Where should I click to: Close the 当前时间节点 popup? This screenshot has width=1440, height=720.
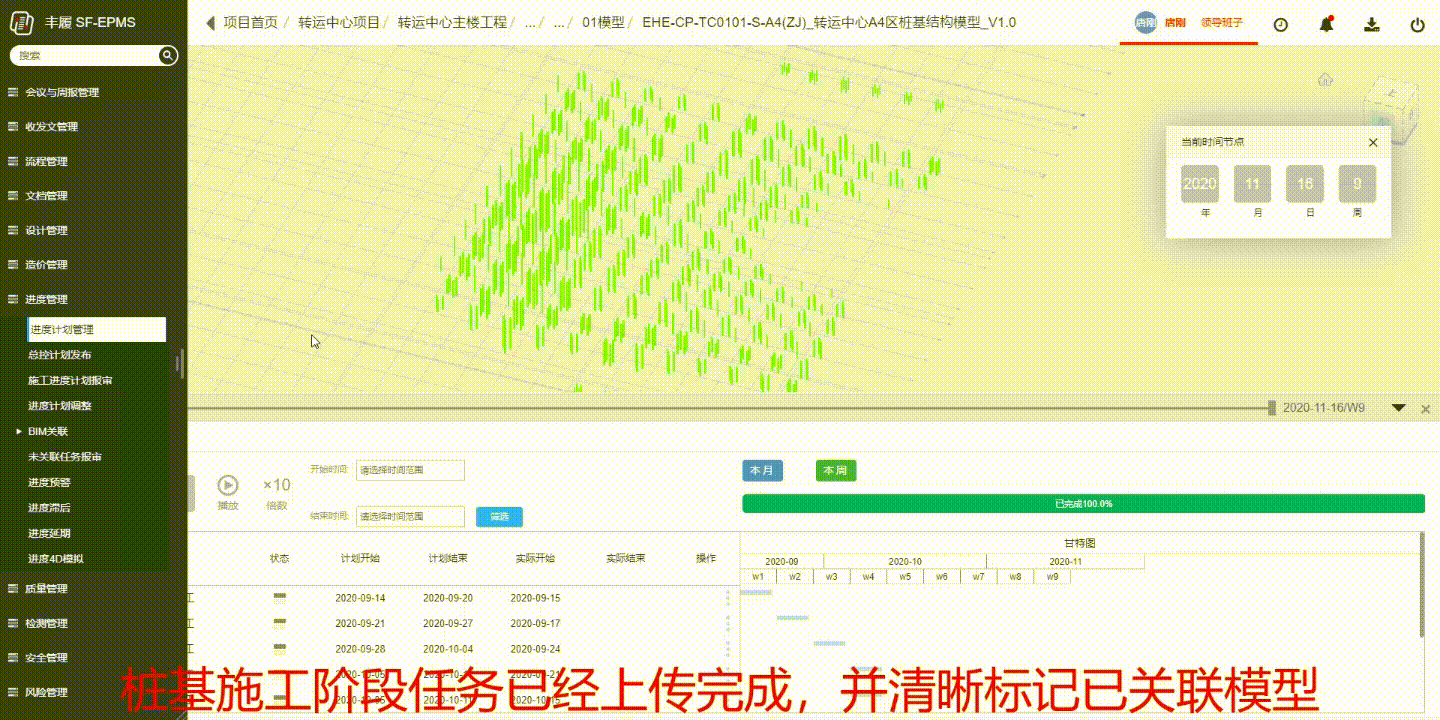click(1373, 143)
